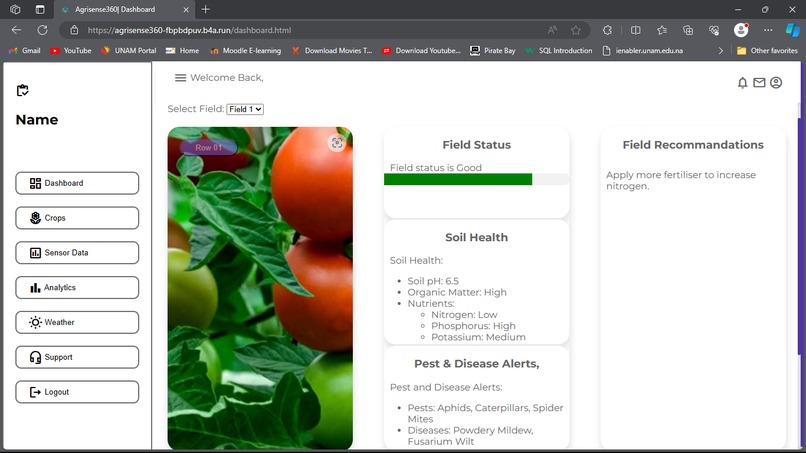Open the Favorites list icon
Image resolution: width=806 pixels, height=453 pixels.
point(662,30)
